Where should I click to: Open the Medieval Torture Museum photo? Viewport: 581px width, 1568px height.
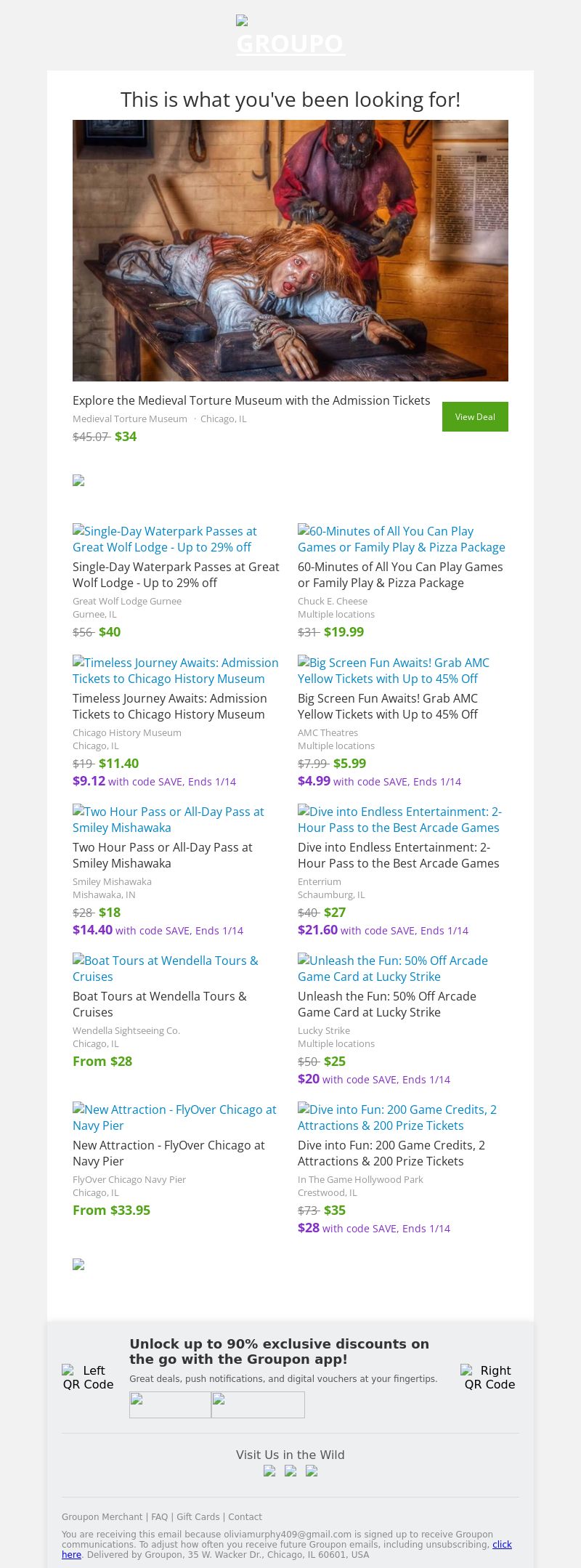[290, 251]
